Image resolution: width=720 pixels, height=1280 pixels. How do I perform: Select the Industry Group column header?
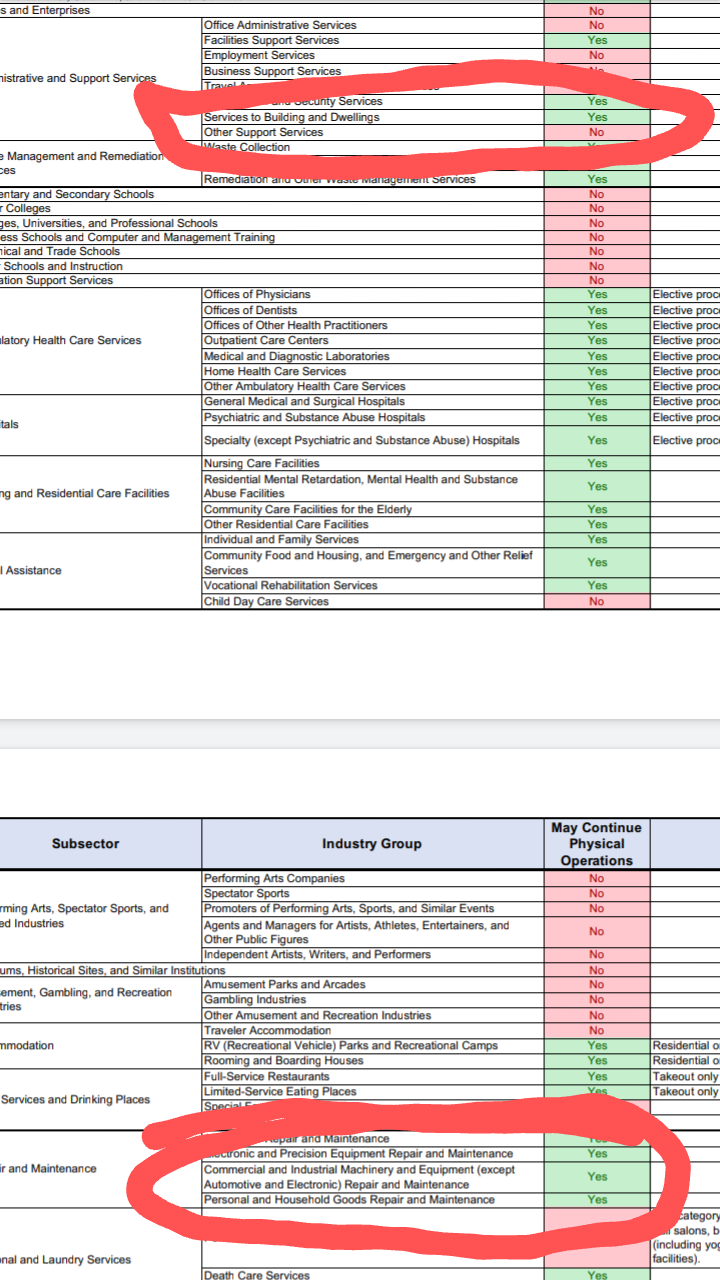[373, 844]
